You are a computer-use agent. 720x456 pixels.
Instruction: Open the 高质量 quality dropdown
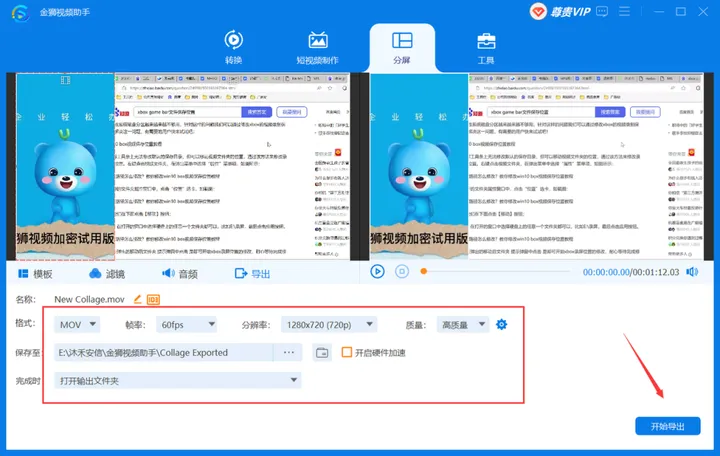463,324
